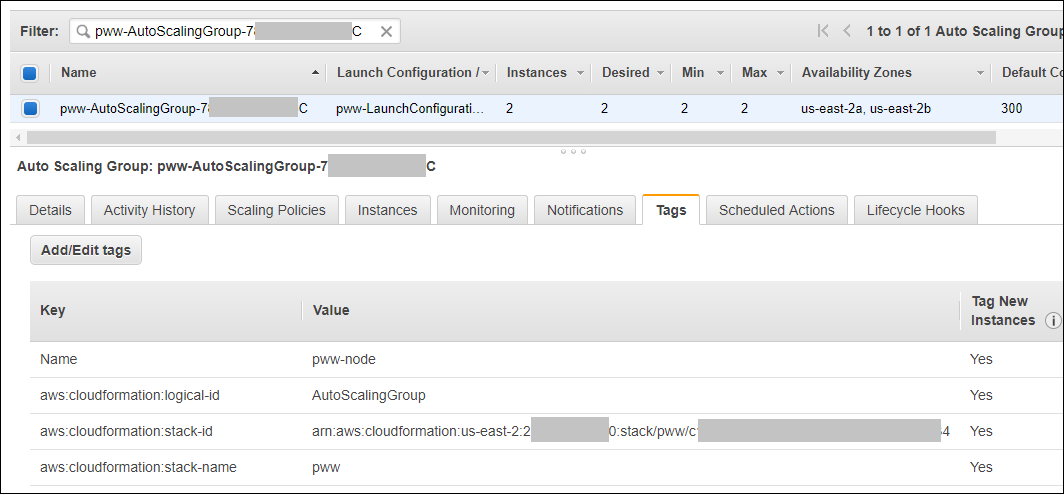The width and height of the screenshot is (1064, 495).
Task: Open the Tag New Instances info icon
Action: [x=1053, y=320]
